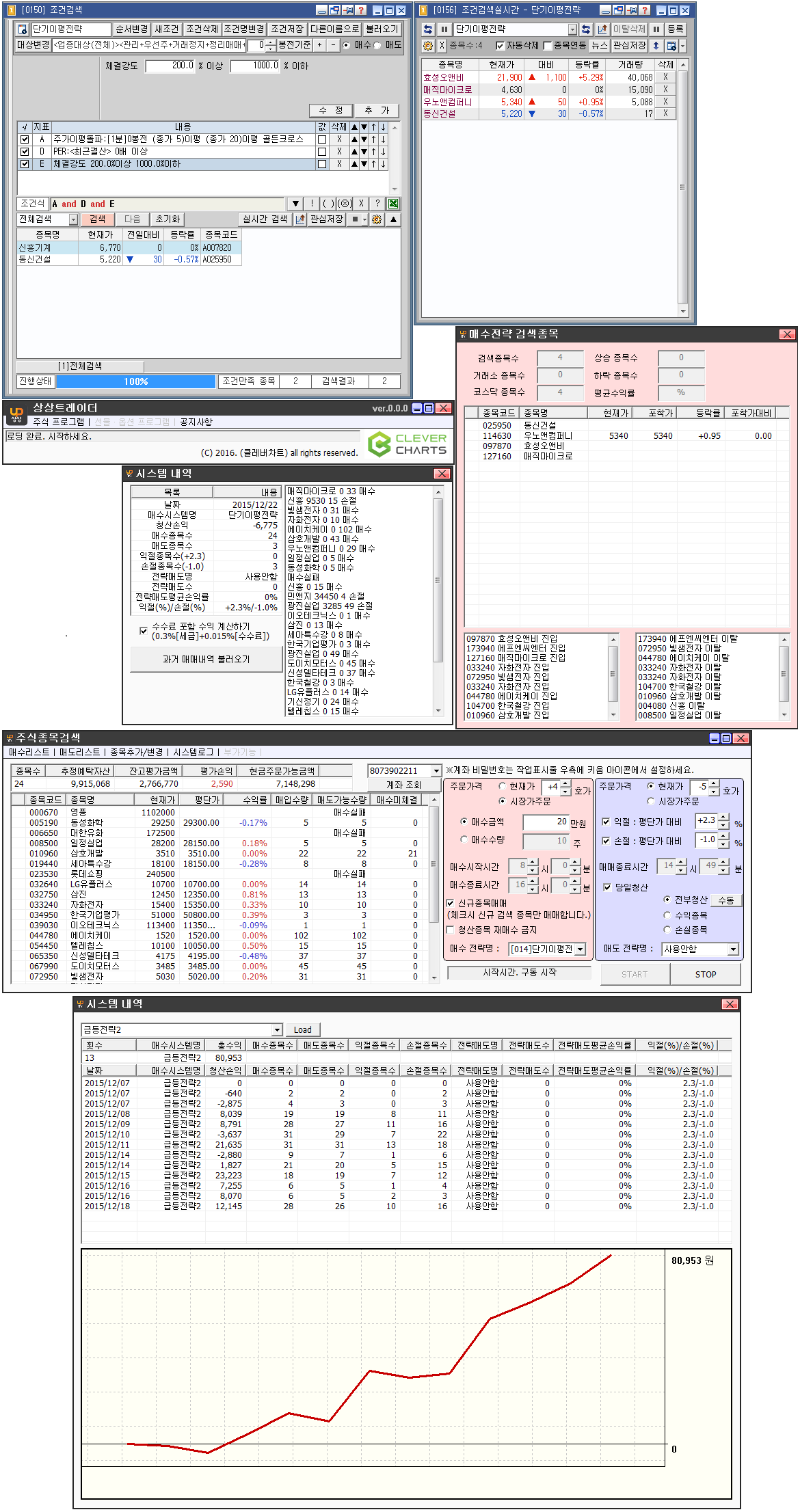Click the 100% progress bar in 진행상태
This screenshot has height=1512, width=800.
coord(135,381)
